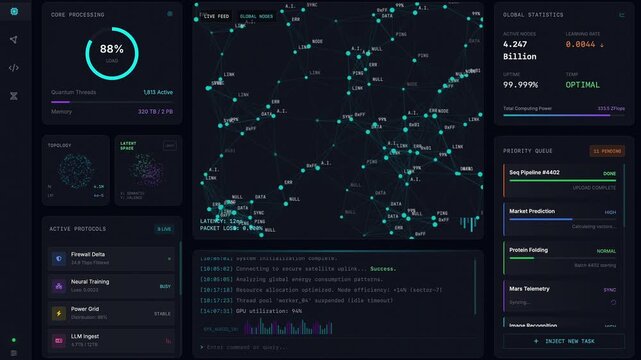This screenshot has height=360, width=641.
Task: Click the plus icon on Inject New Task
Action: pyautogui.click(x=536, y=341)
